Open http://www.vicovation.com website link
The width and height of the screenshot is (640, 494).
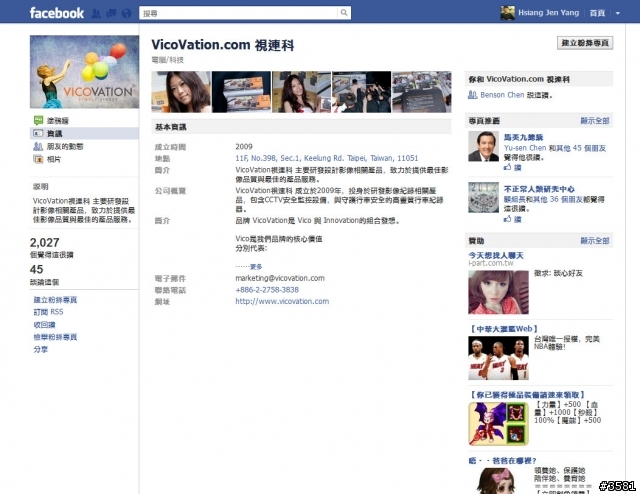point(282,301)
